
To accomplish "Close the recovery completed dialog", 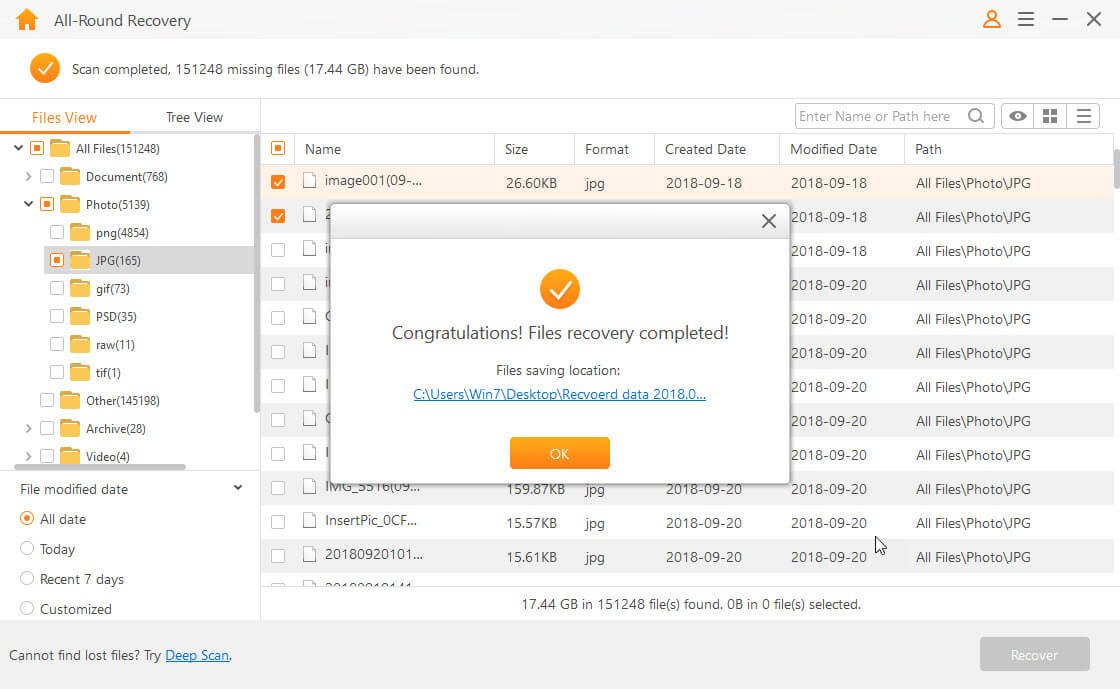I will pyautogui.click(x=768, y=221).
